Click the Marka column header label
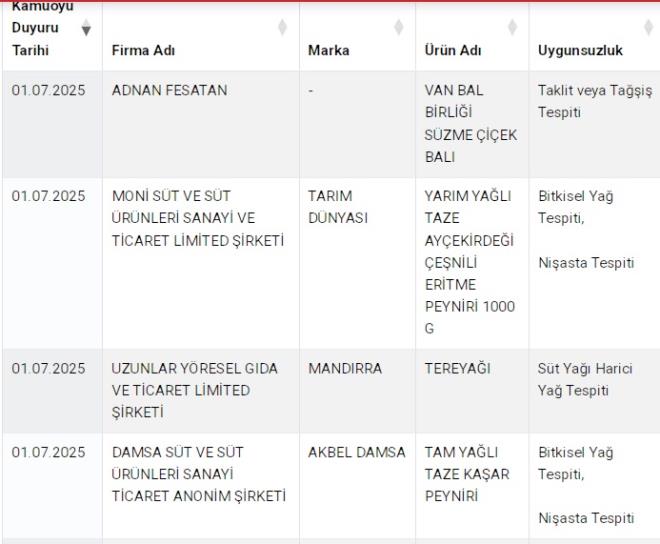Screen dimensions: 660x544 coord(329,50)
